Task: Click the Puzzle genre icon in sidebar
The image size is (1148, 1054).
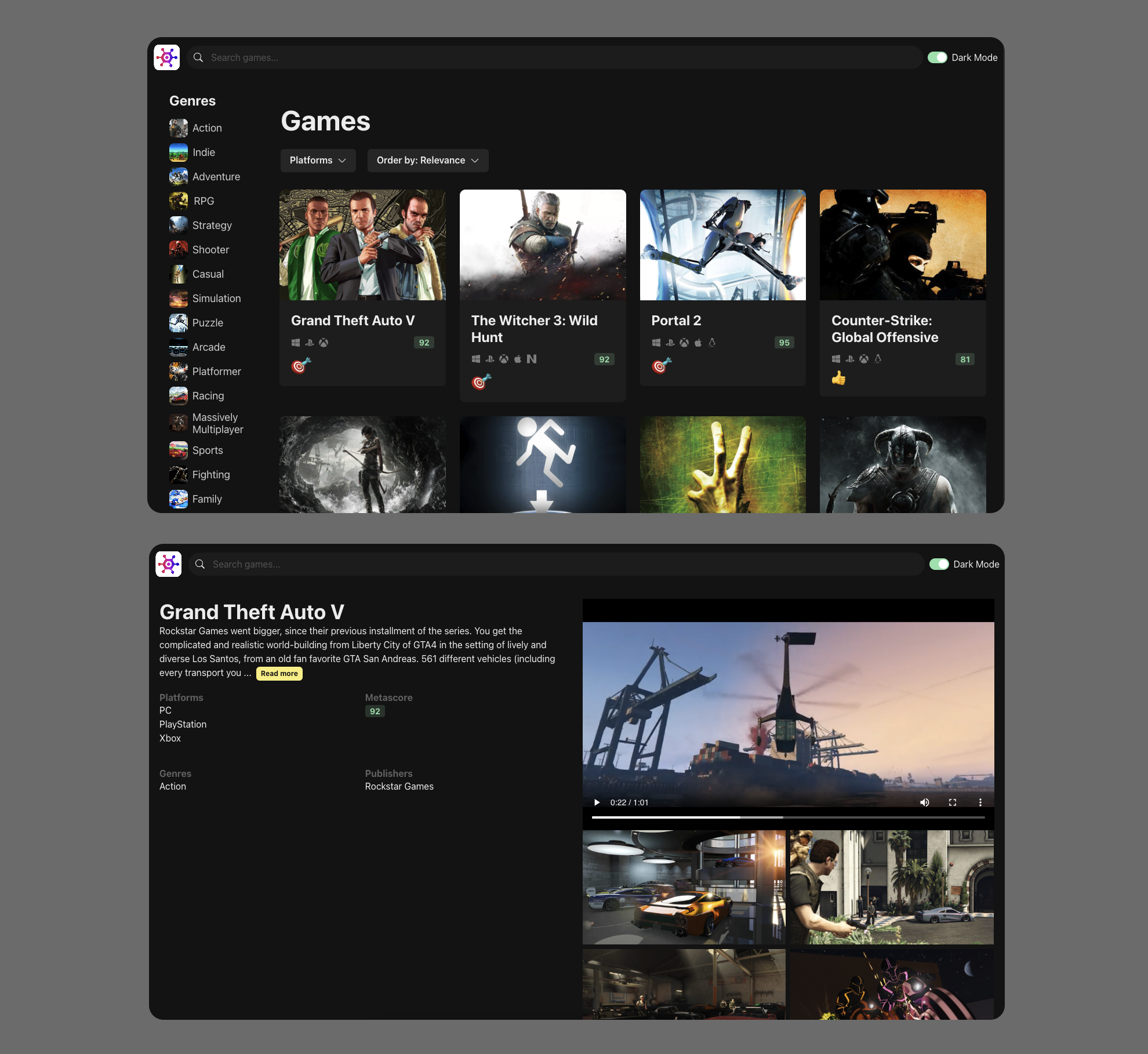Action: [x=178, y=322]
